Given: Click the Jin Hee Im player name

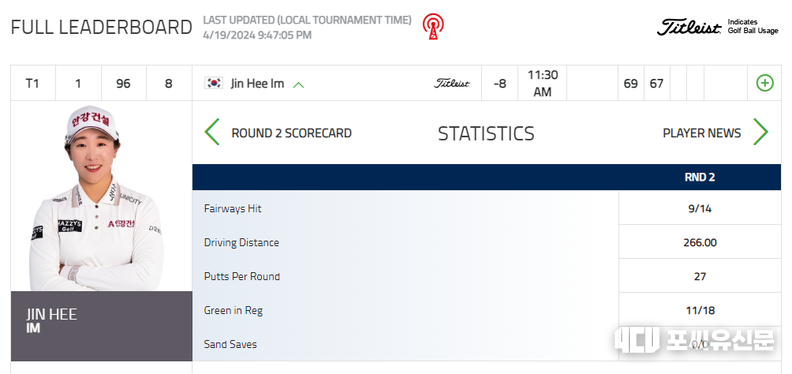Looking at the screenshot, I should (258, 83).
